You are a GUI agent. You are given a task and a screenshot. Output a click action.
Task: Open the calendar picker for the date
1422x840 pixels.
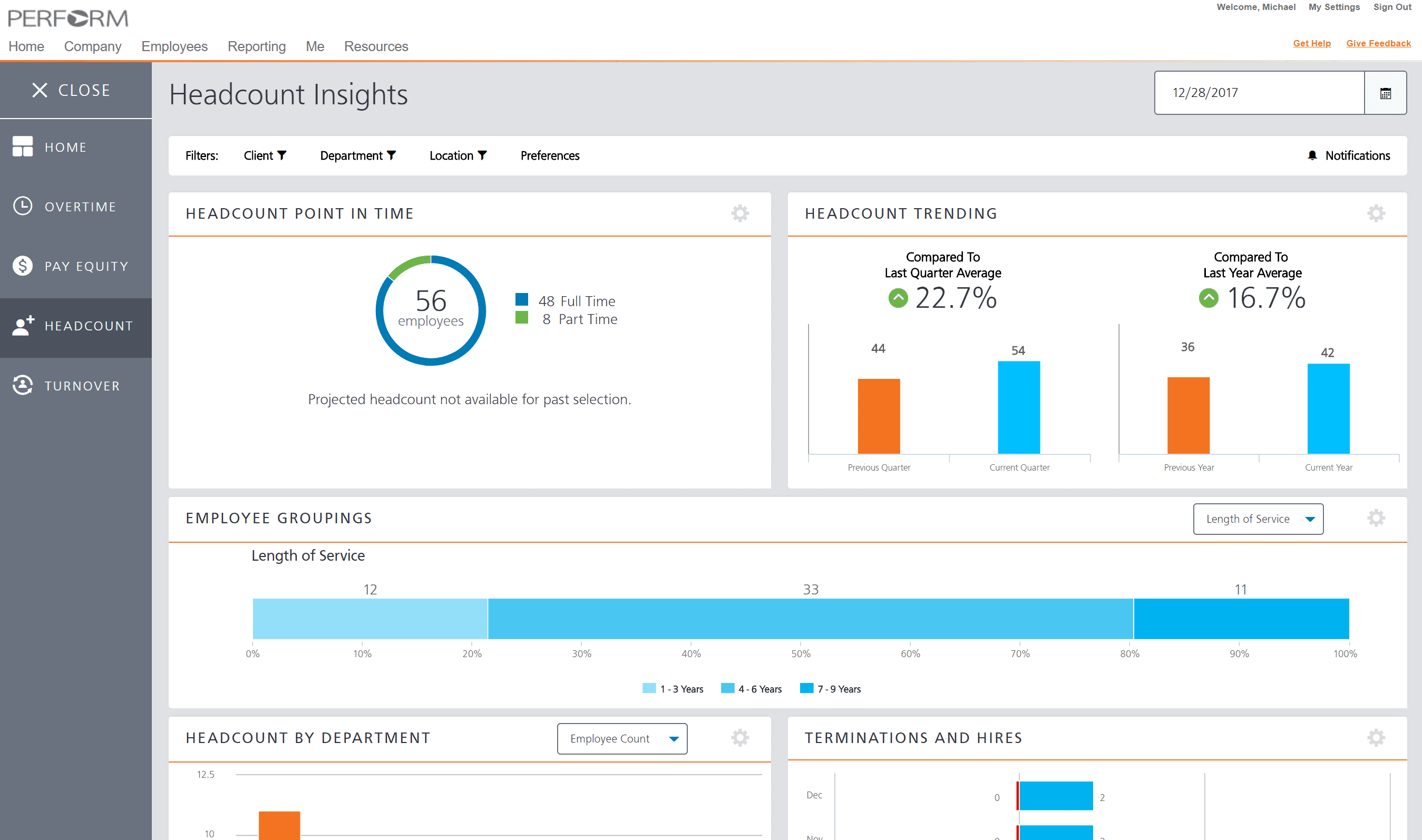[x=1386, y=93]
